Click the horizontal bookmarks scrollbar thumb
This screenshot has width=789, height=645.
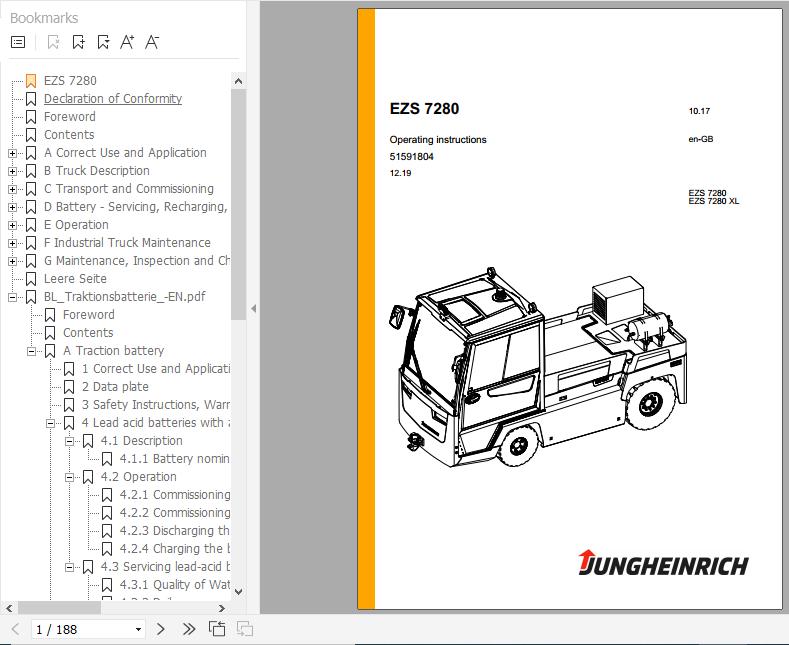[59, 608]
